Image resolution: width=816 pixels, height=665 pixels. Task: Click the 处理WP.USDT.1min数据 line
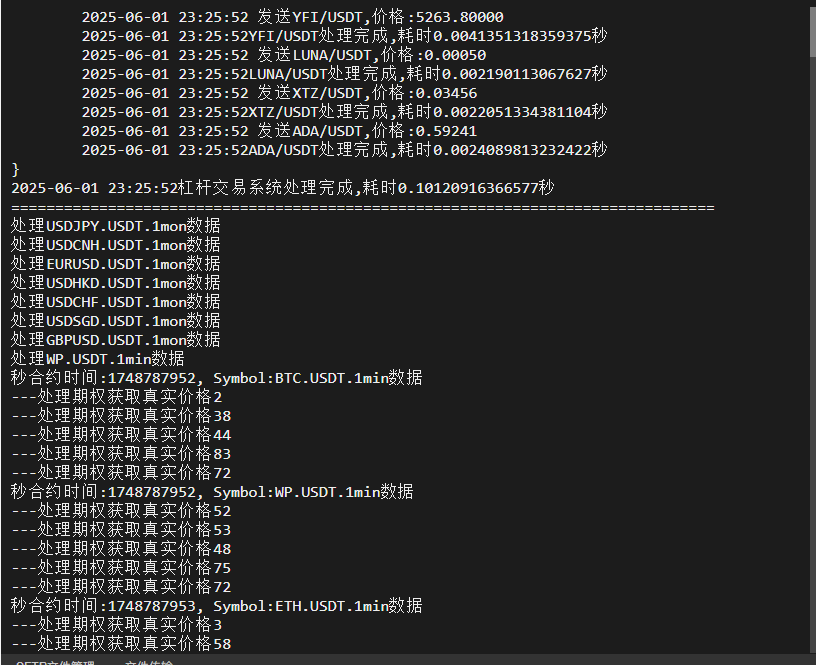[98, 359]
